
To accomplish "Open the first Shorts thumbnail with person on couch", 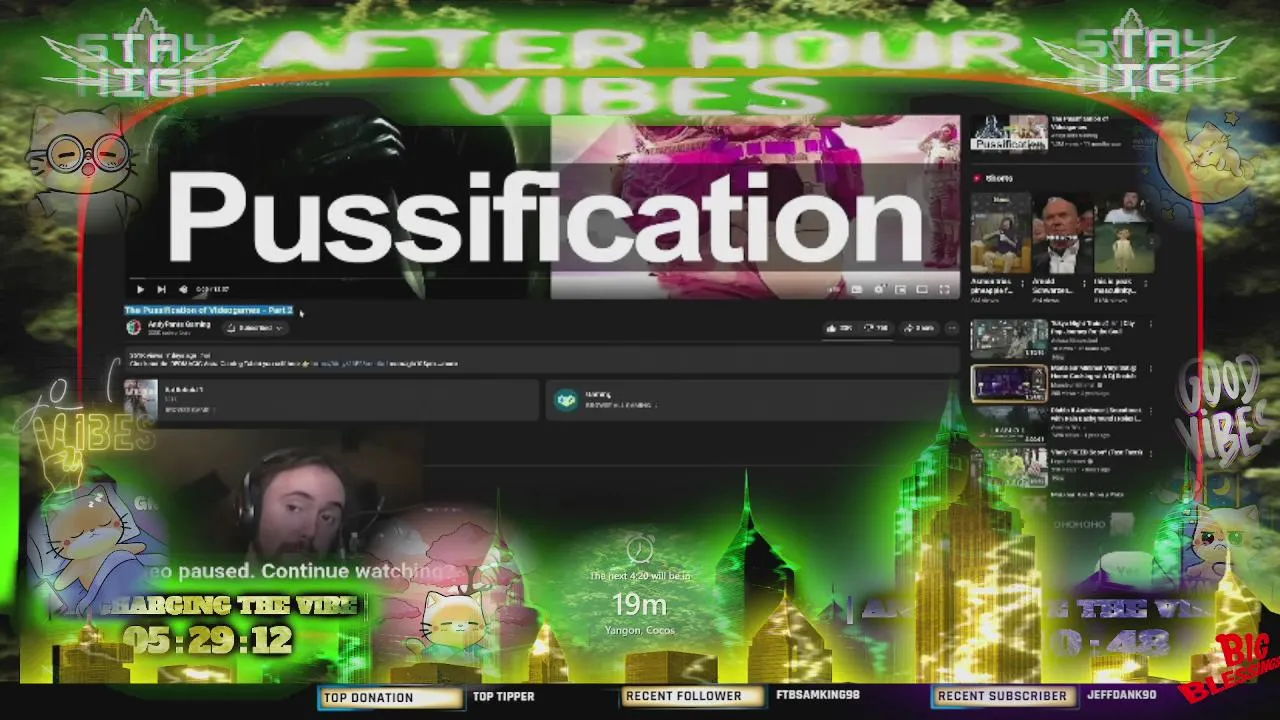I will coord(1000,234).
